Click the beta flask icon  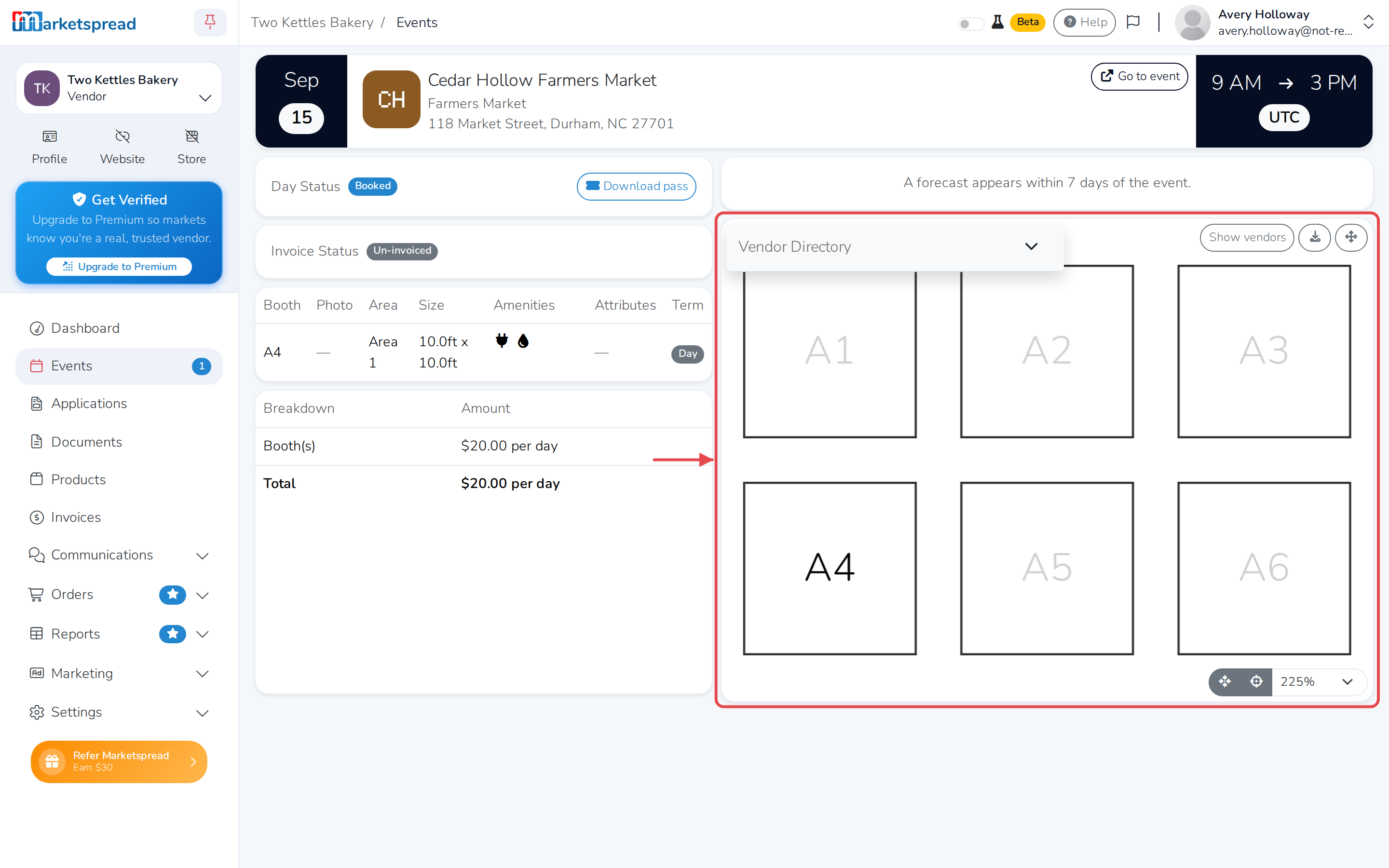click(x=997, y=22)
